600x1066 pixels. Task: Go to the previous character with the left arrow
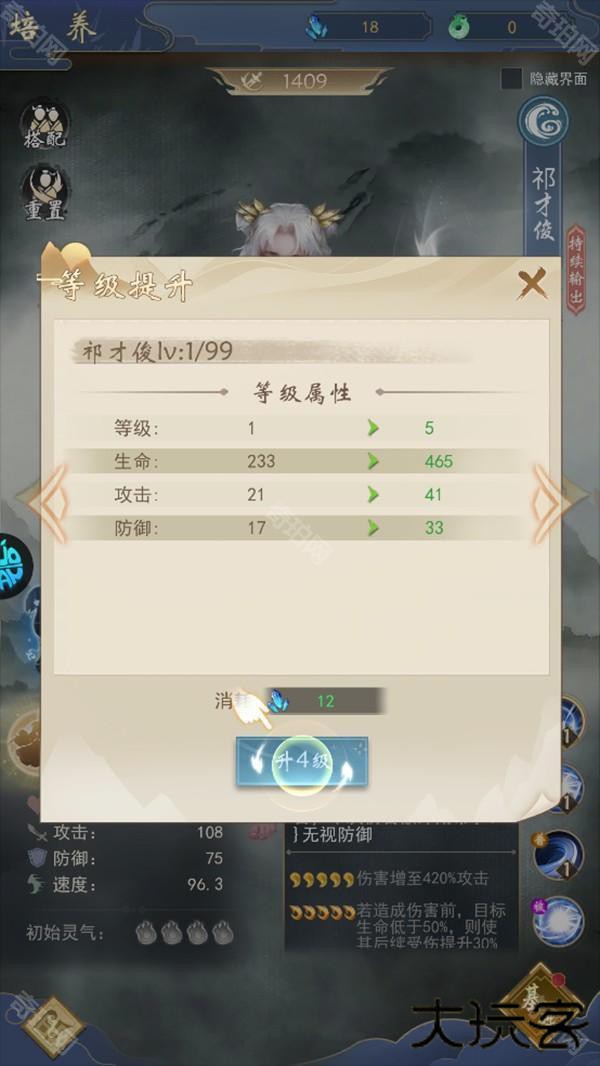click(51, 503)
